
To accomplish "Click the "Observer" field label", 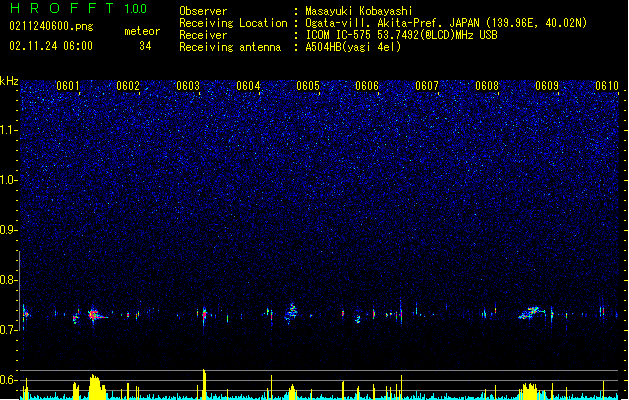I will (x=203, y=11).
